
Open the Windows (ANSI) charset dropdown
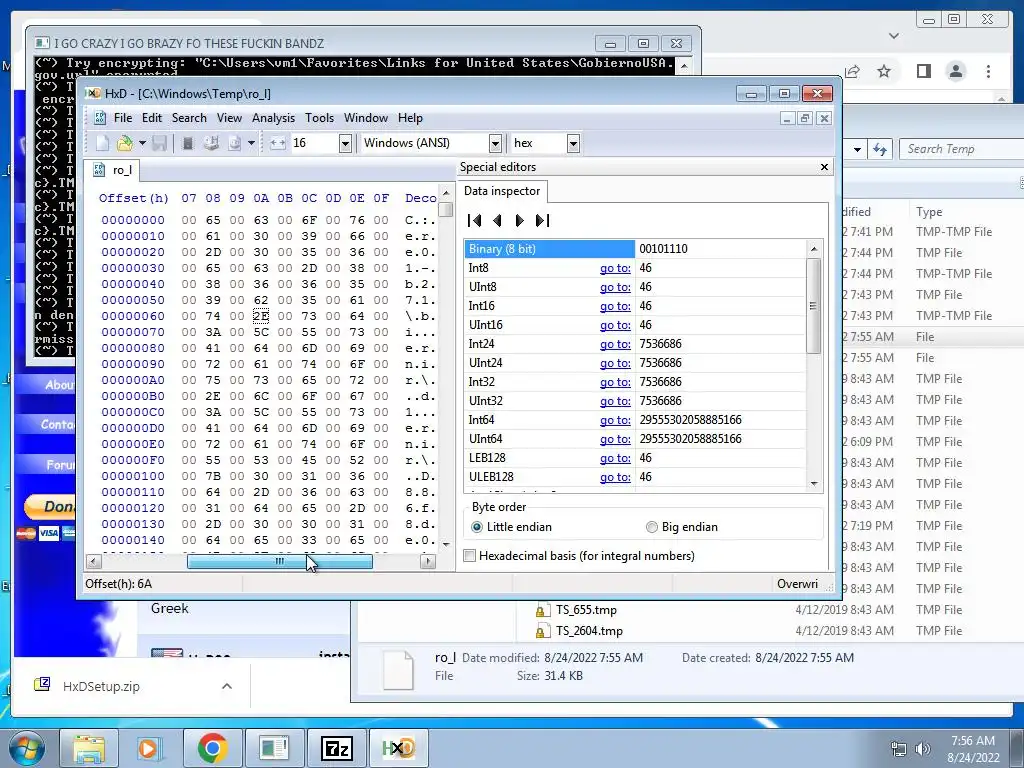[495, 143]
